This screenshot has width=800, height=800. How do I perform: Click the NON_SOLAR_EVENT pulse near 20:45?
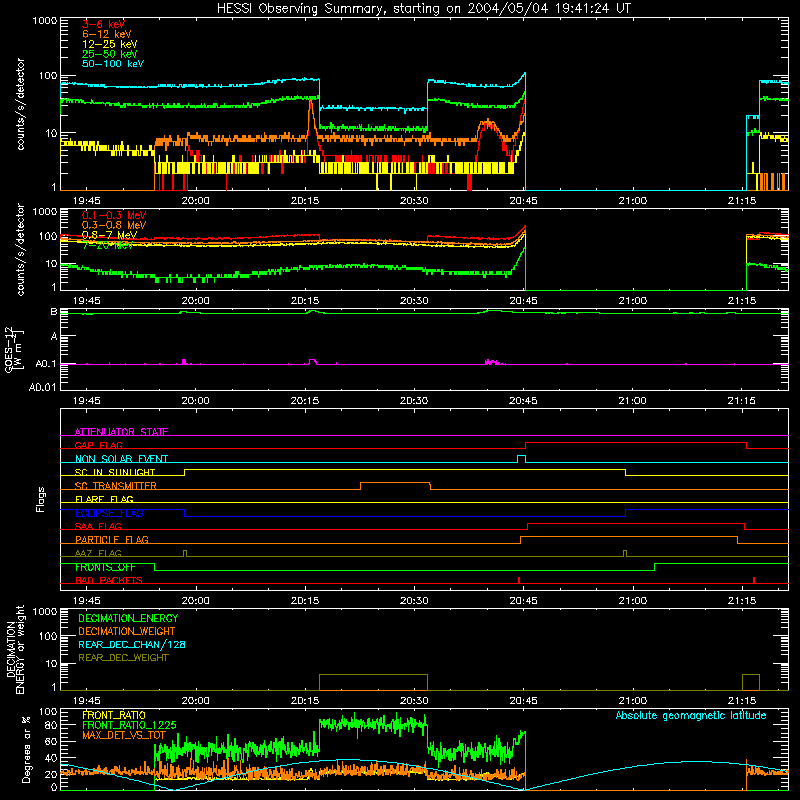[521, 458]
